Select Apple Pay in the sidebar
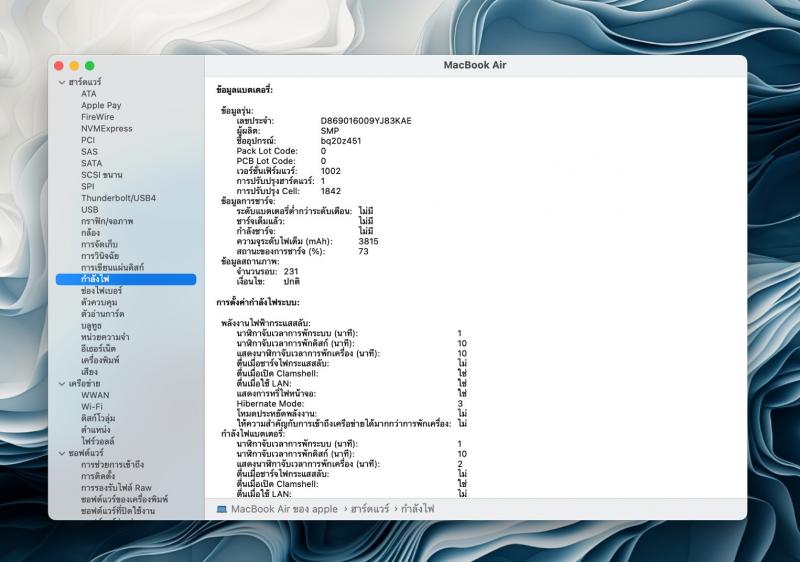 point(101,106)
